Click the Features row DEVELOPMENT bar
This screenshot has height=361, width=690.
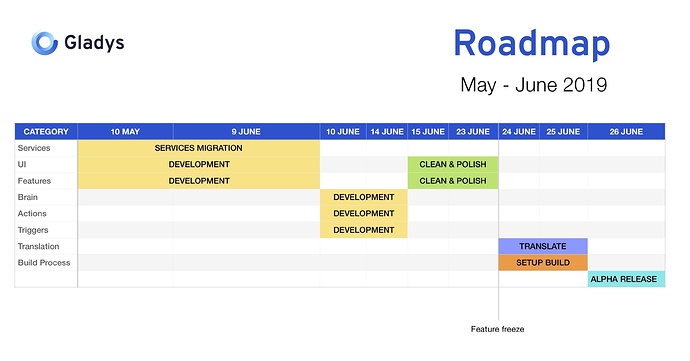198,181
